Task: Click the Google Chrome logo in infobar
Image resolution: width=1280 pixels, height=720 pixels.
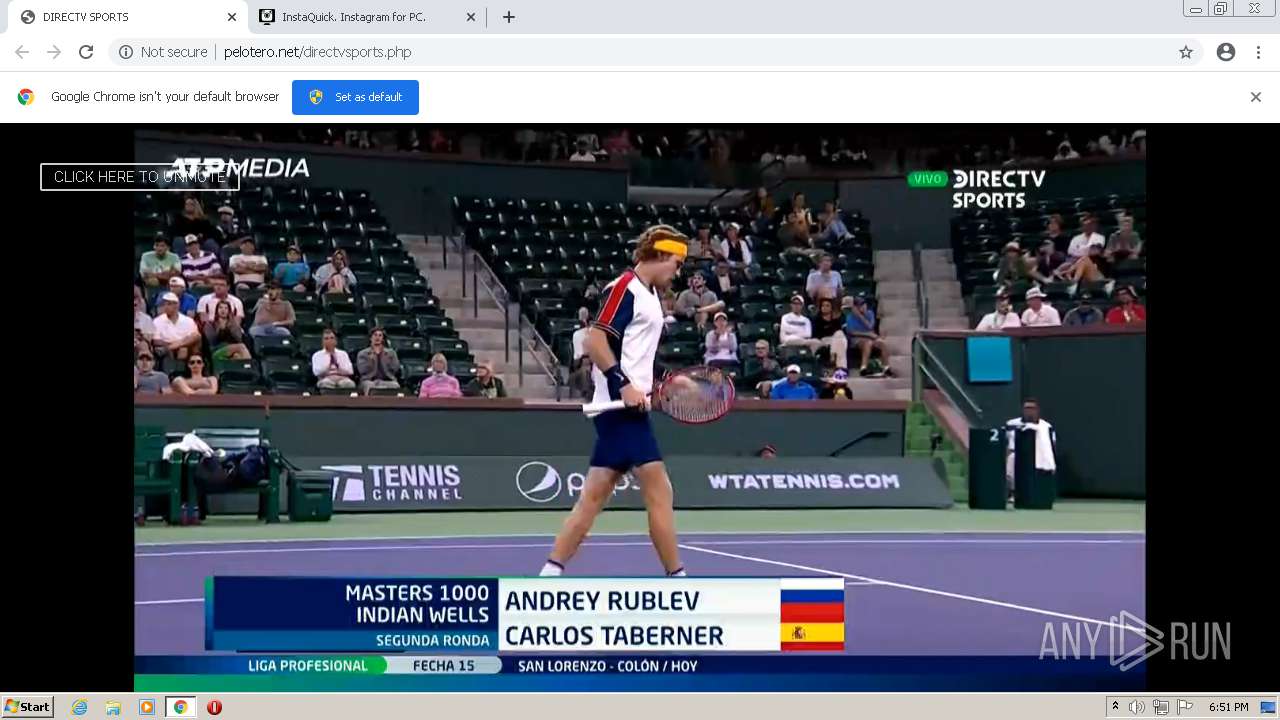Action: click(x=26, y=97)
